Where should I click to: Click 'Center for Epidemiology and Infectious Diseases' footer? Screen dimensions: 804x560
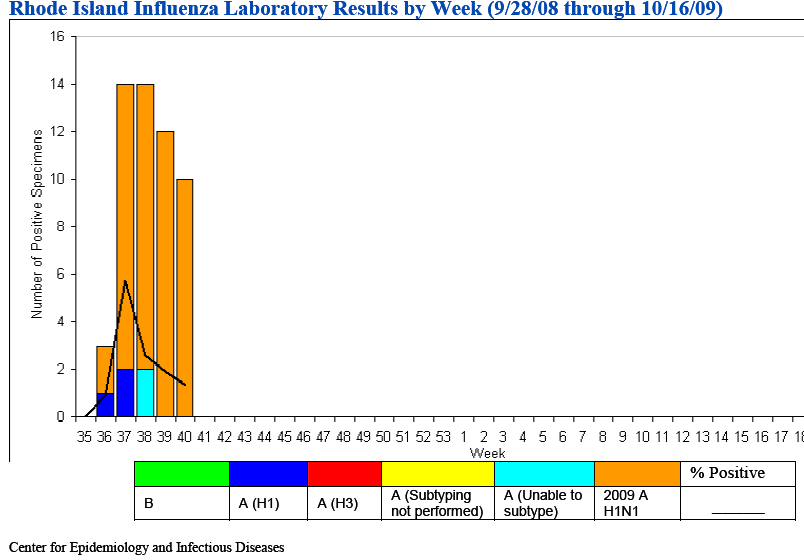146,547
